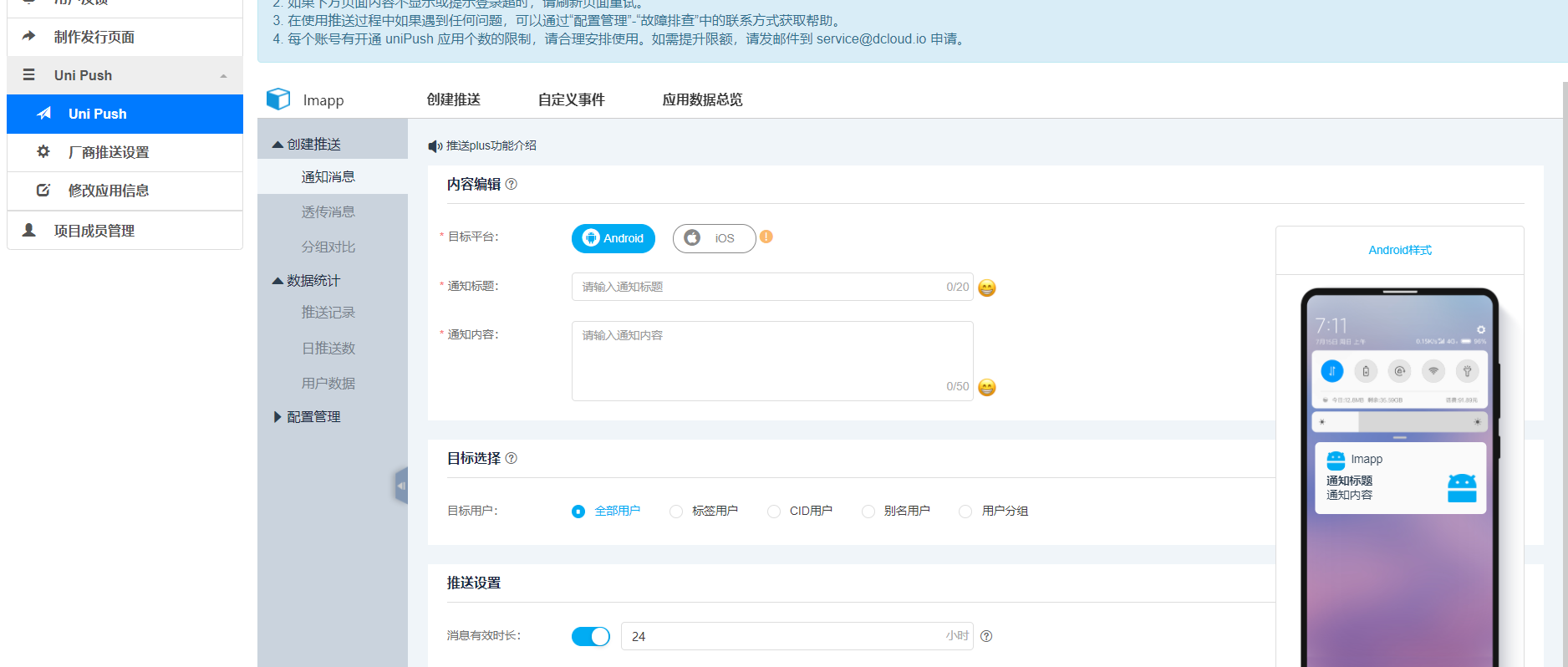Image resolution: width=1568 pixels, height=667 pixels.
Task: Open 厂商推送设置 in the sidebar
Action: 125,152
